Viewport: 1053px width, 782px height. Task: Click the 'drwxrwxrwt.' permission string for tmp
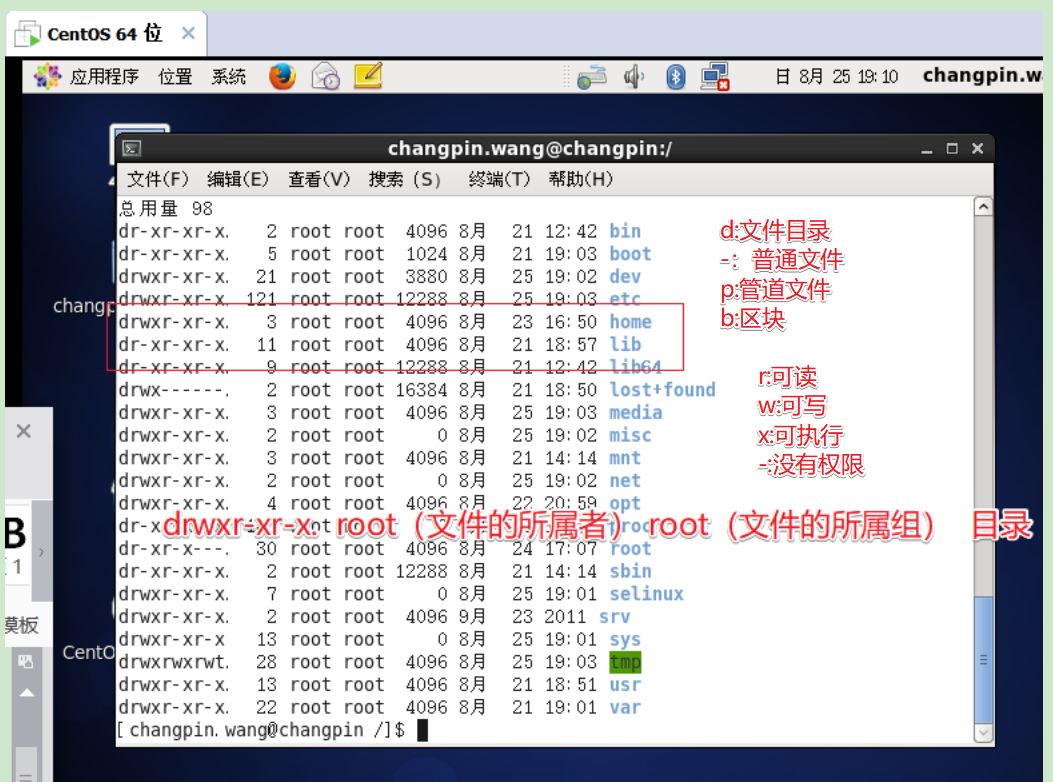pos(175,662)
